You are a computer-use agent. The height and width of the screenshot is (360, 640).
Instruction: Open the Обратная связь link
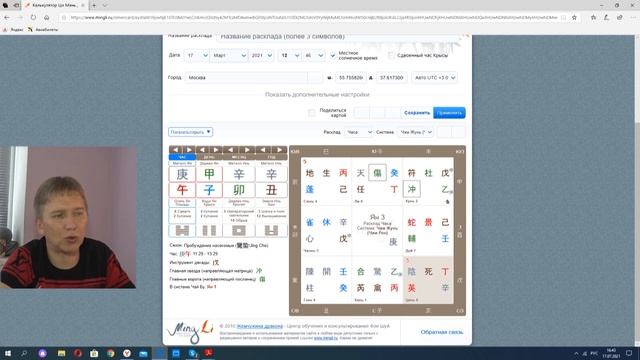[x=442, y=332]
